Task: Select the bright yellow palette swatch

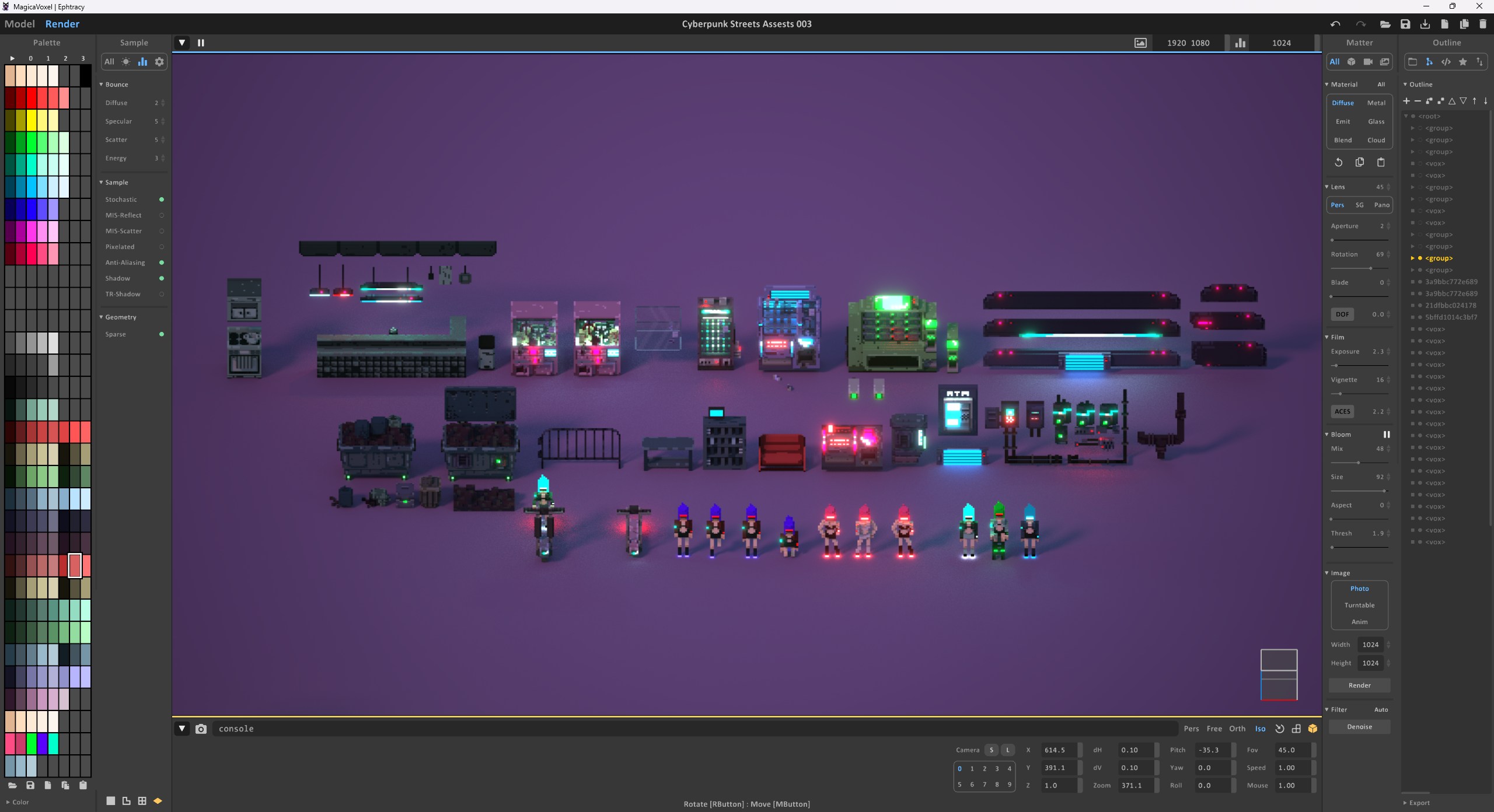Action: click(32, 120)
